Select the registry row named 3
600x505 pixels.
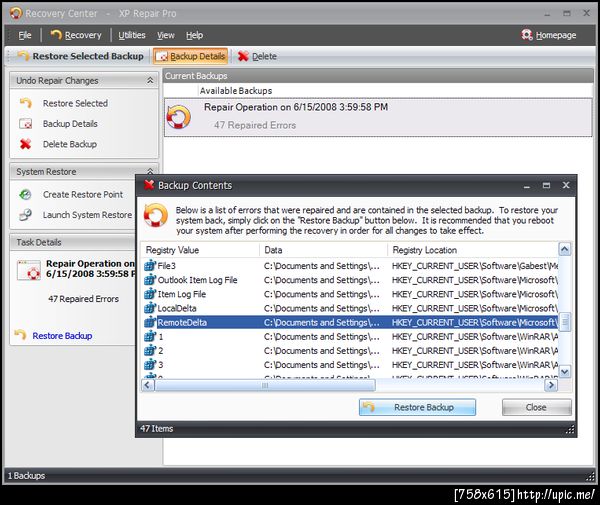(x=351, y=365)
